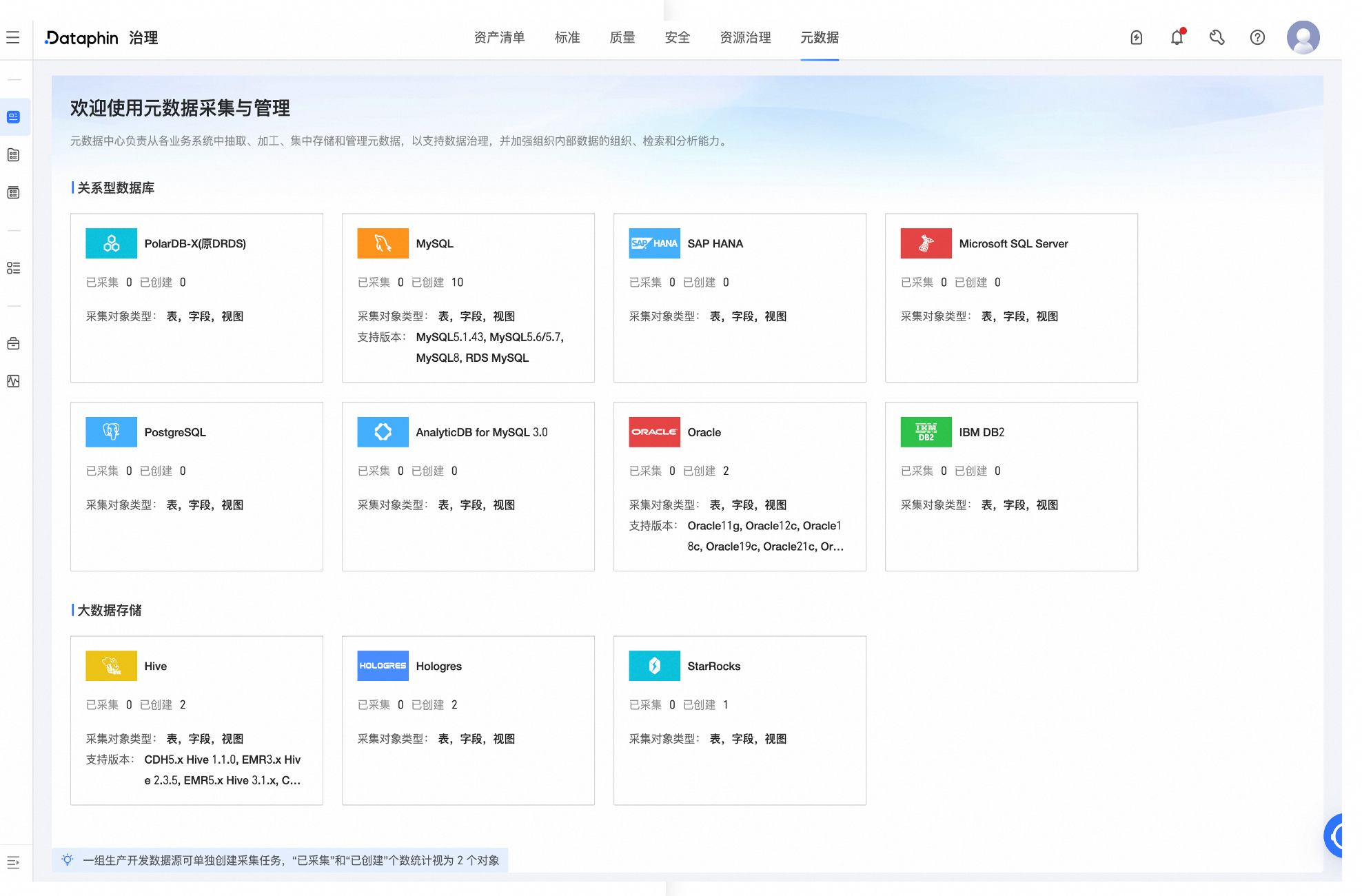Click the monitoring chart icon in sidebar

point(13,381)
